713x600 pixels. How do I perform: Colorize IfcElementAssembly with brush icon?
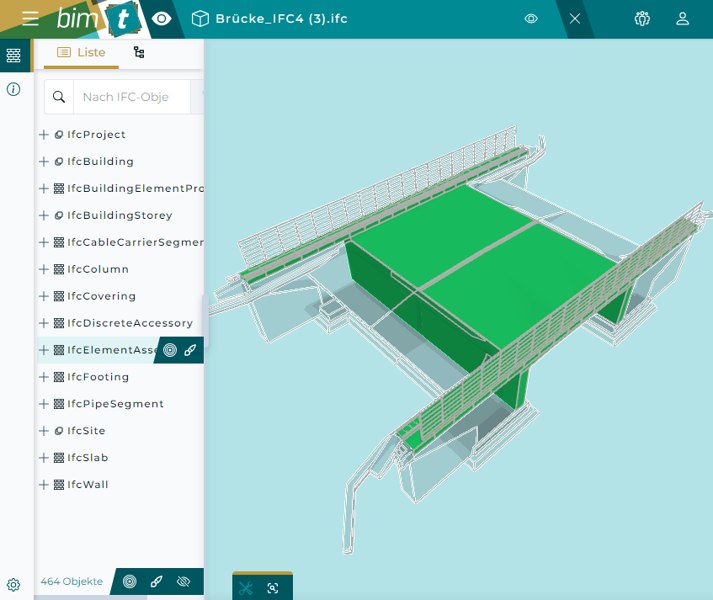[190, 350]
